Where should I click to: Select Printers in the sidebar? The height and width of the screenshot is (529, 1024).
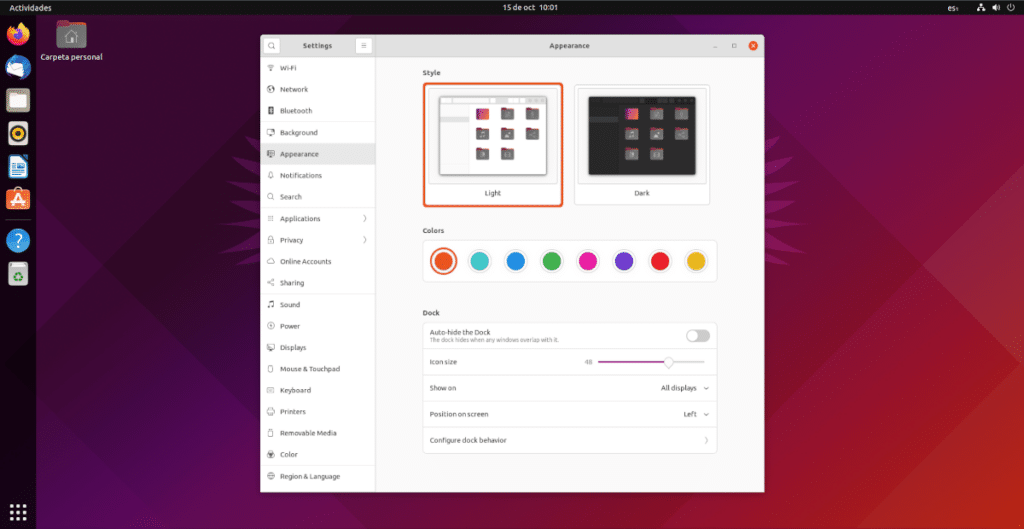pos(318,412)
